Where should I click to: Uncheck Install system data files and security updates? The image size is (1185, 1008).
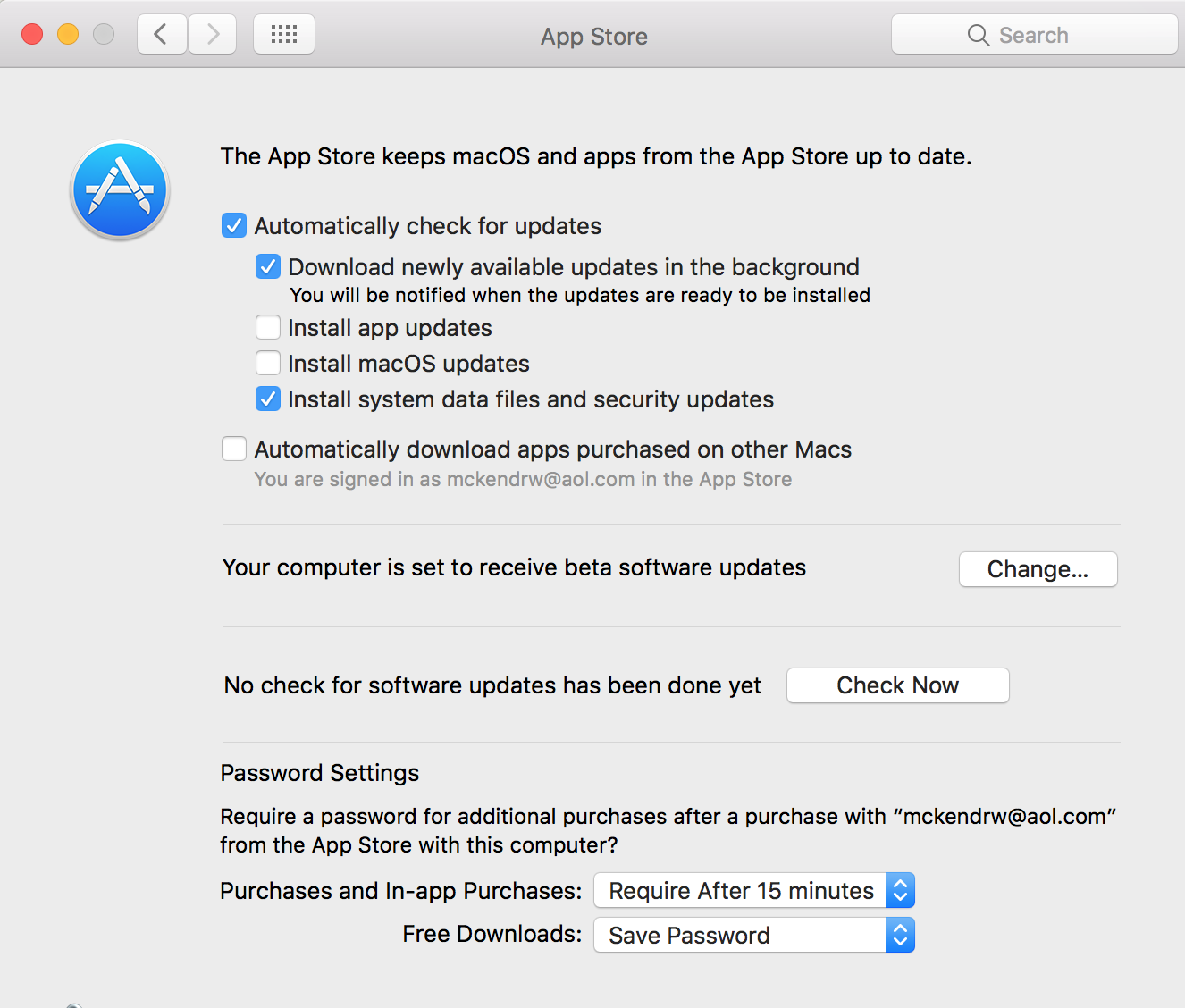(x=268, y=399)
